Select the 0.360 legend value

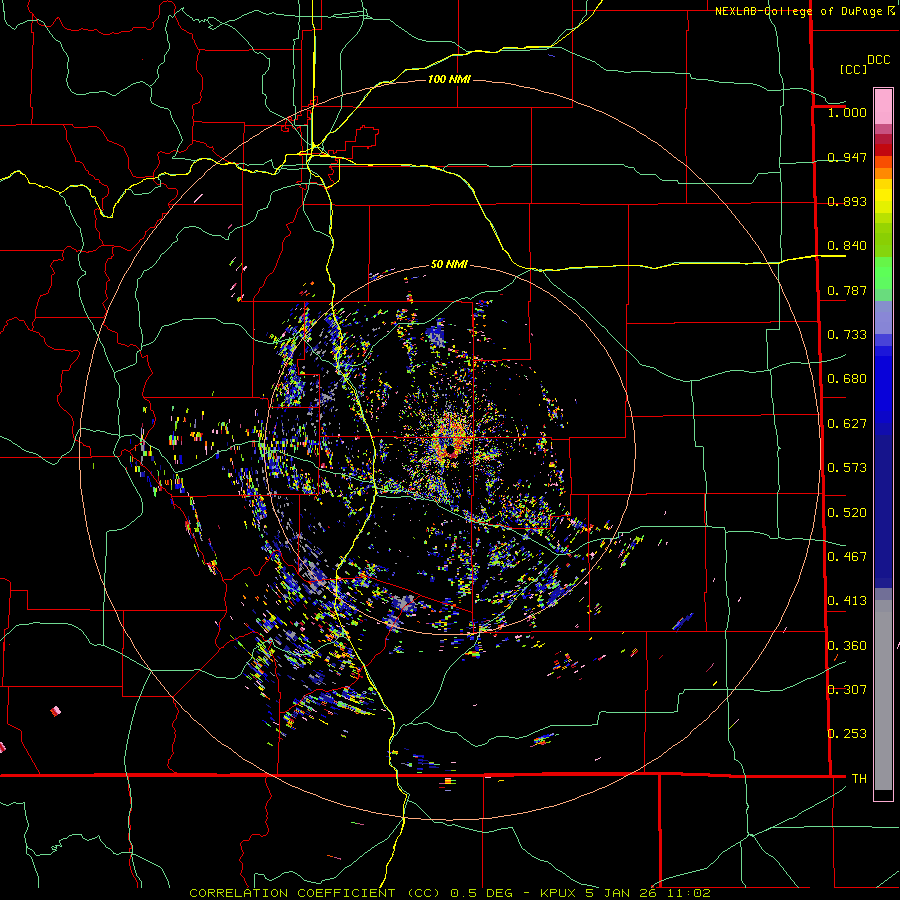tap(847, 646)
